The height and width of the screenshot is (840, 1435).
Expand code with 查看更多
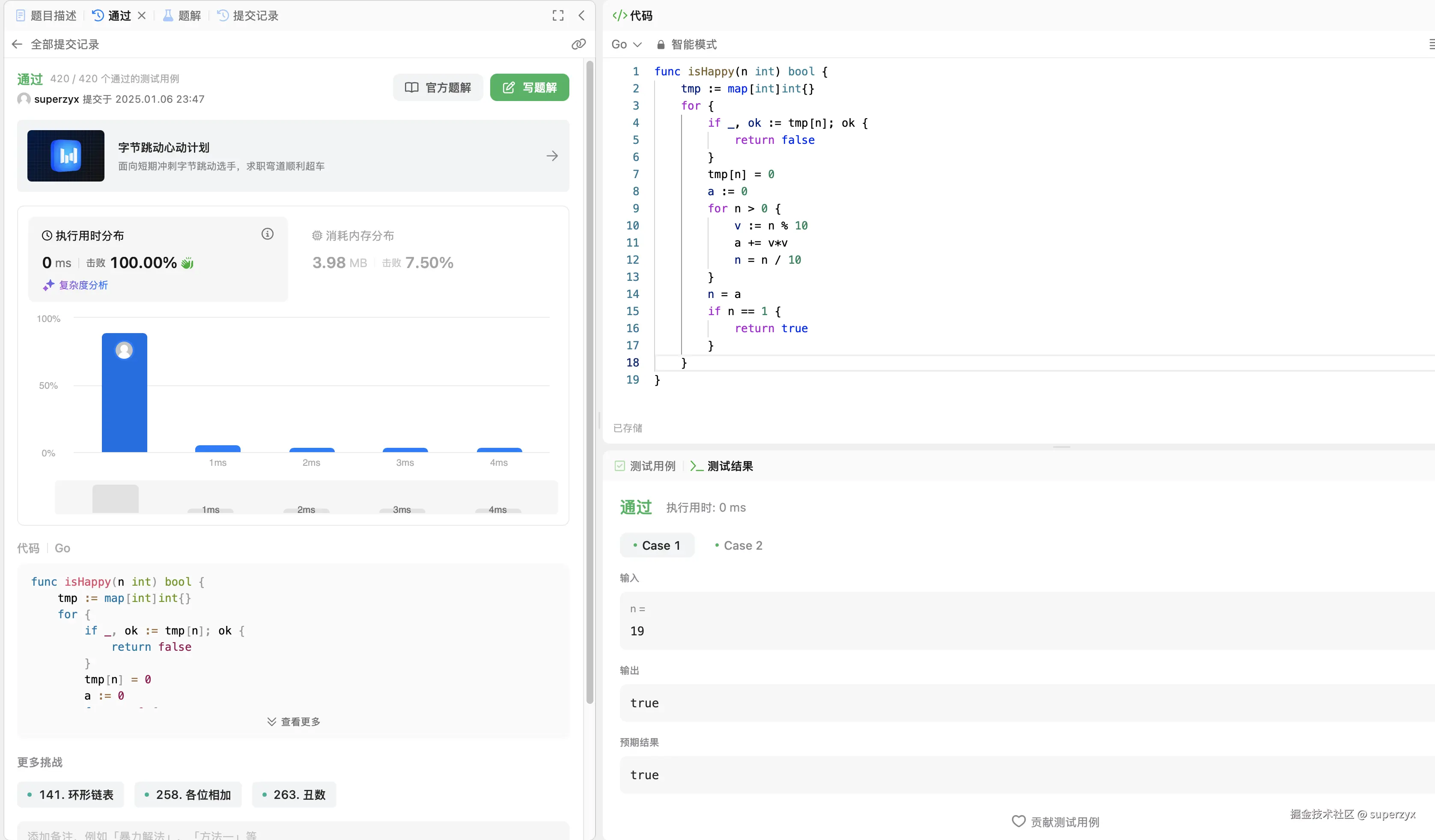[x=294, y=721]
